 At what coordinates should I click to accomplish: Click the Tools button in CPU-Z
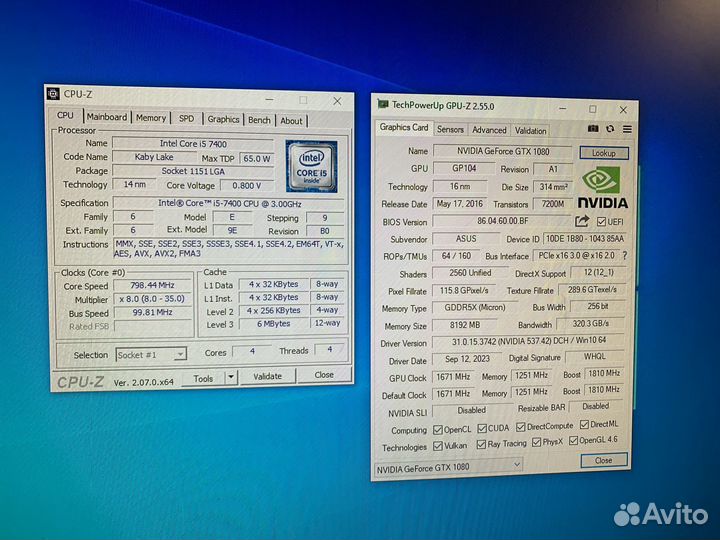(x=203, y=378)
